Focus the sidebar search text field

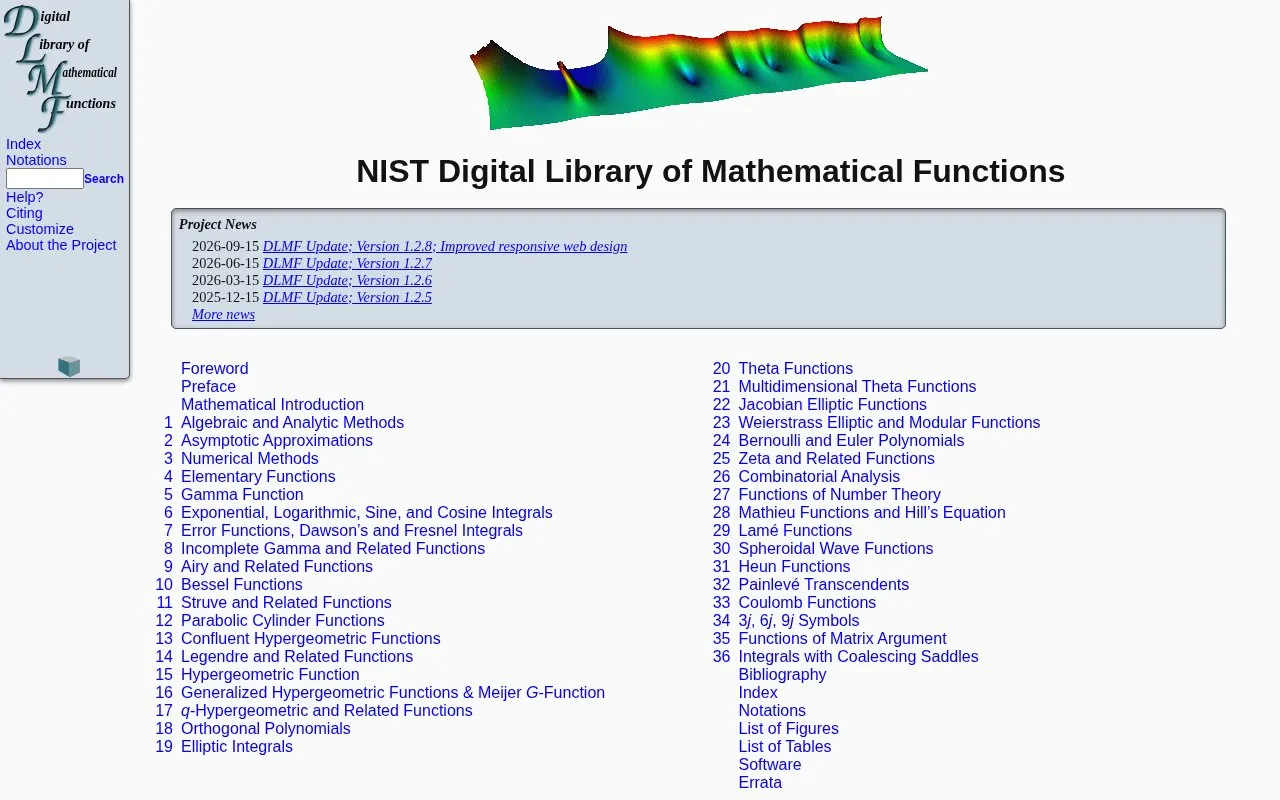[45, 178]
